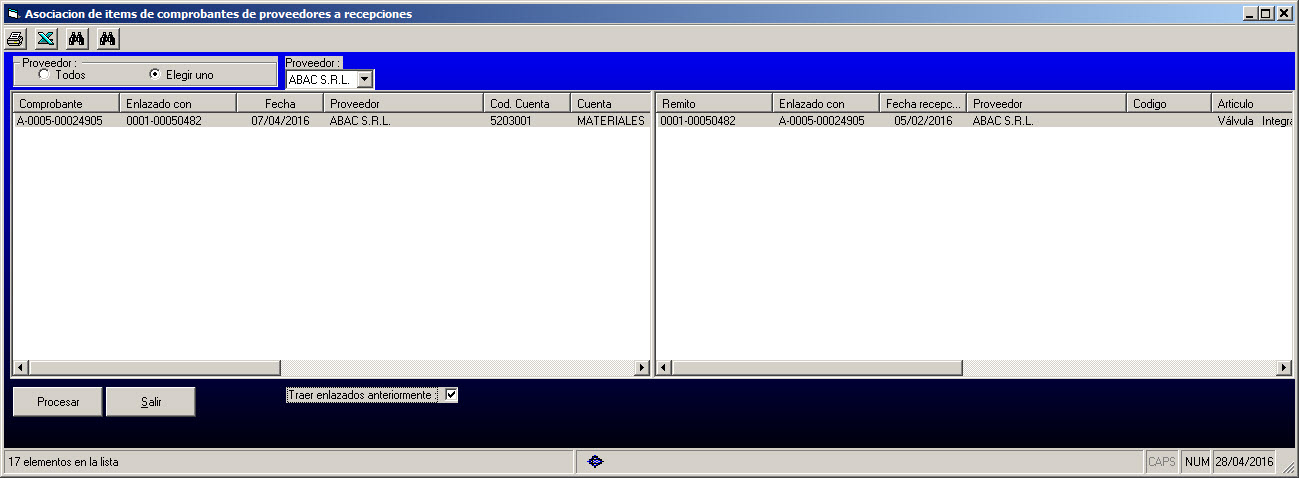Click the Salir button
Viewport: 1299px width, 478px height.
pyautogui.click(x=151, y=402)
